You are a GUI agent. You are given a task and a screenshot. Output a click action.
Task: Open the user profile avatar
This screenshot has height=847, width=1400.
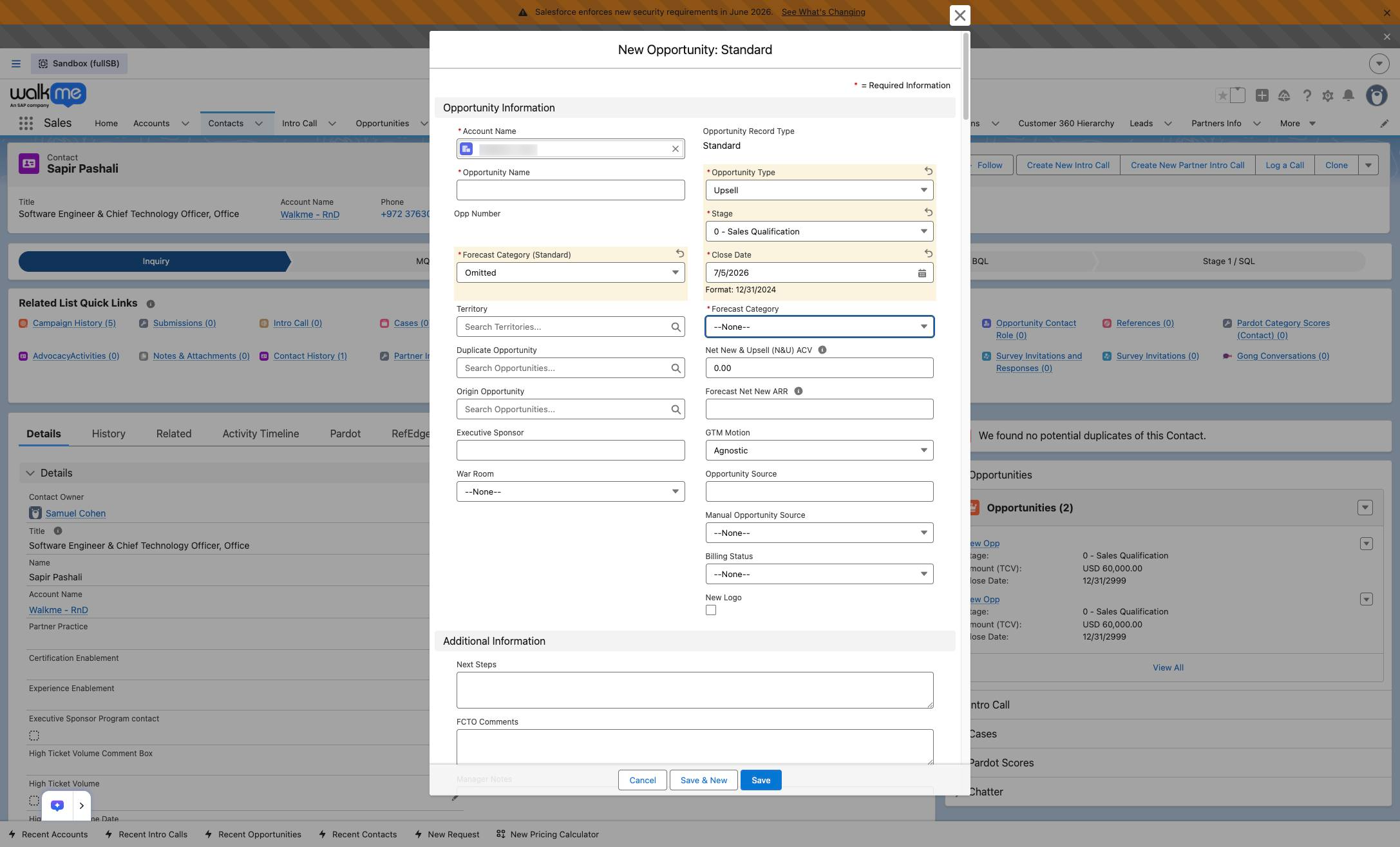1377,95
